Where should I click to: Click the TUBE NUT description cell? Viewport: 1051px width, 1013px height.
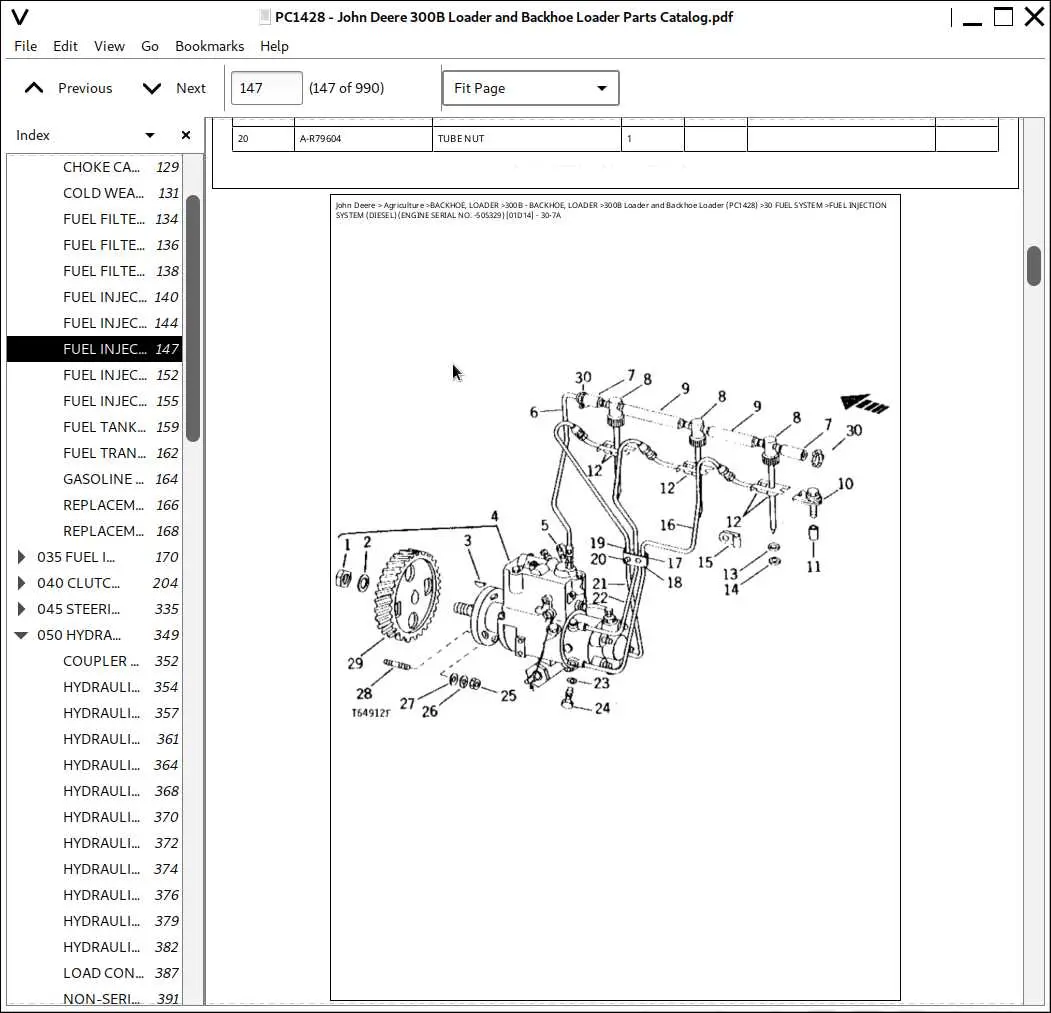click(527, 139)
